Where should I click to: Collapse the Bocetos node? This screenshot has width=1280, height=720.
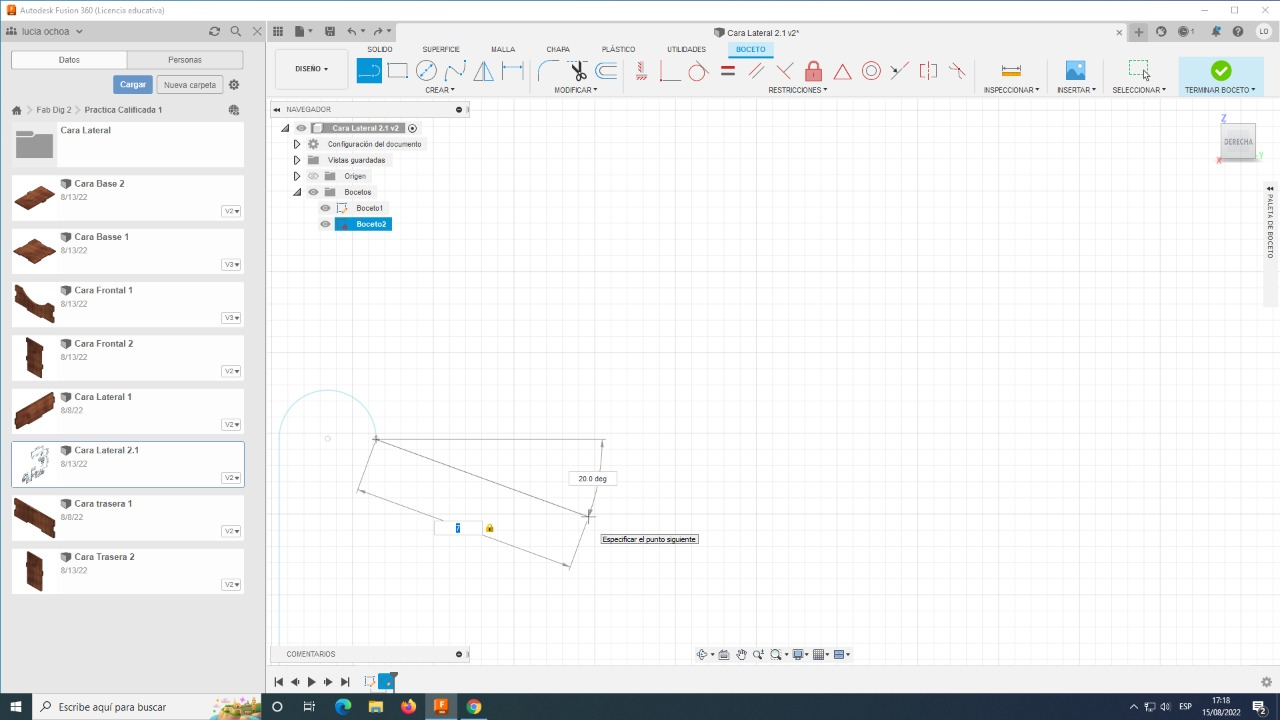[x=297, y=192]
